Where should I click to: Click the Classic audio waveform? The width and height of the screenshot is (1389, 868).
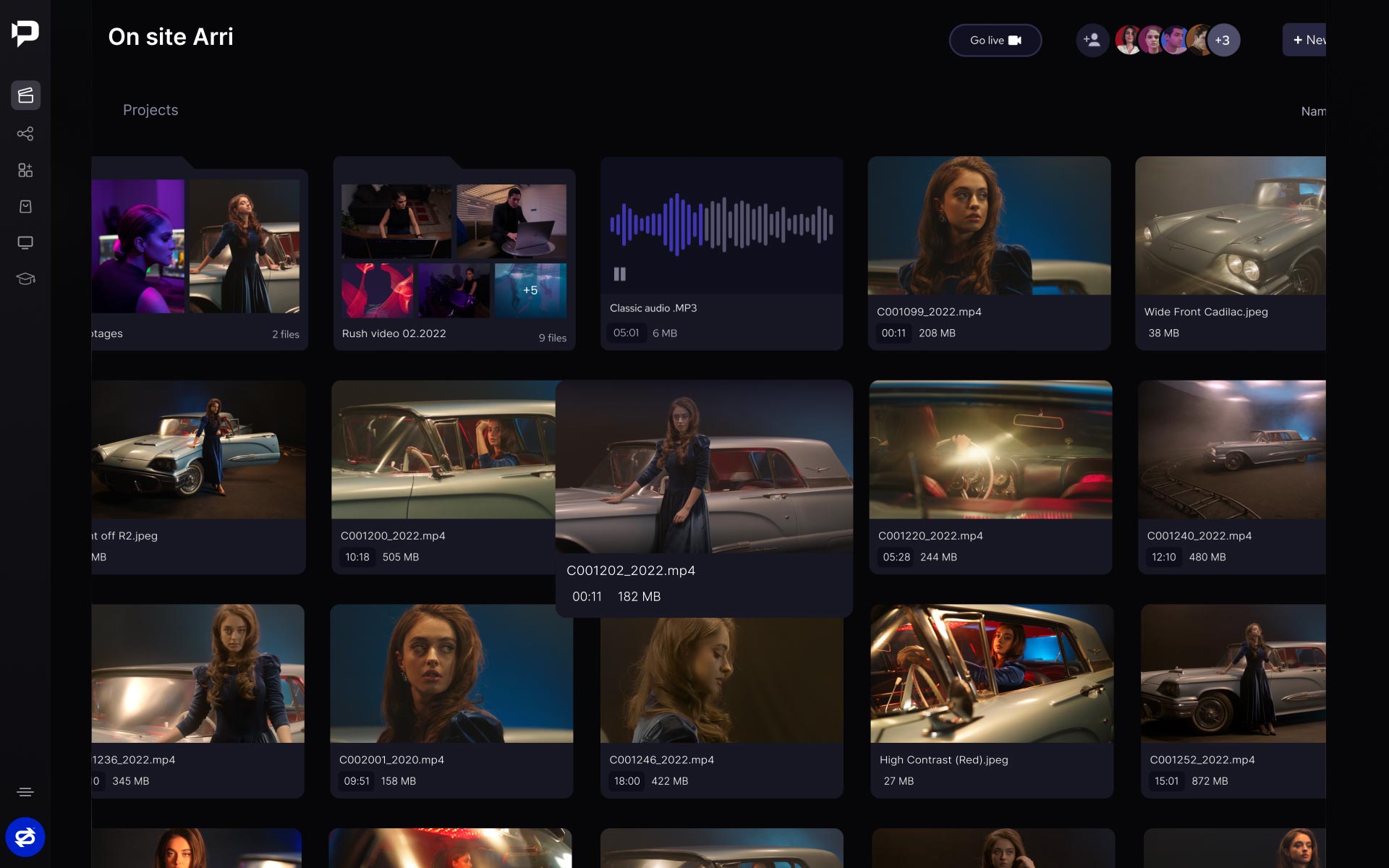click(721, 225)
